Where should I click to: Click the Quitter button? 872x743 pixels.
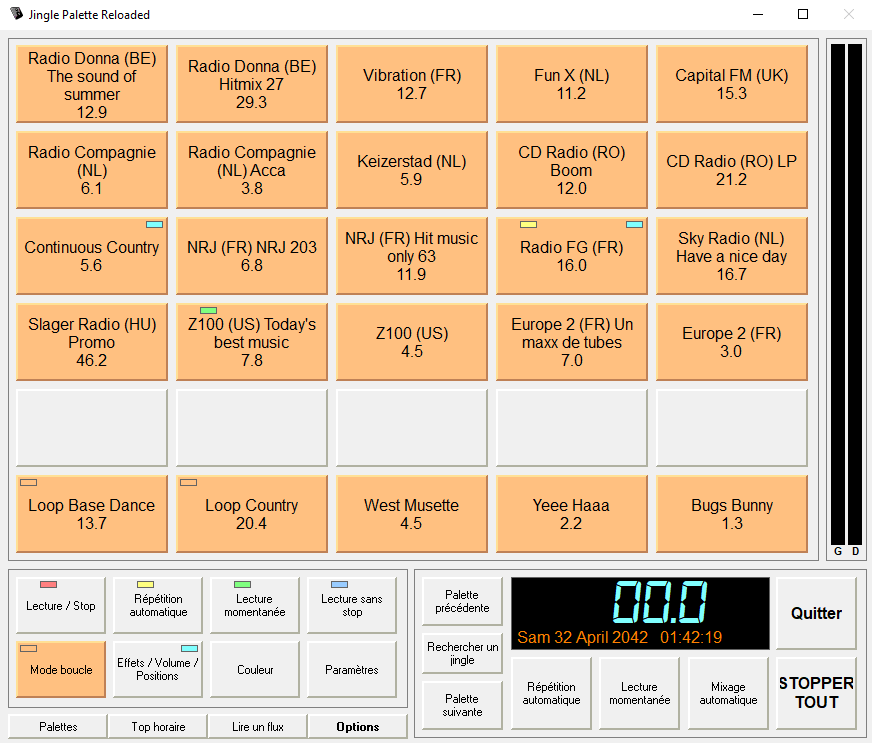click(816, 613)
